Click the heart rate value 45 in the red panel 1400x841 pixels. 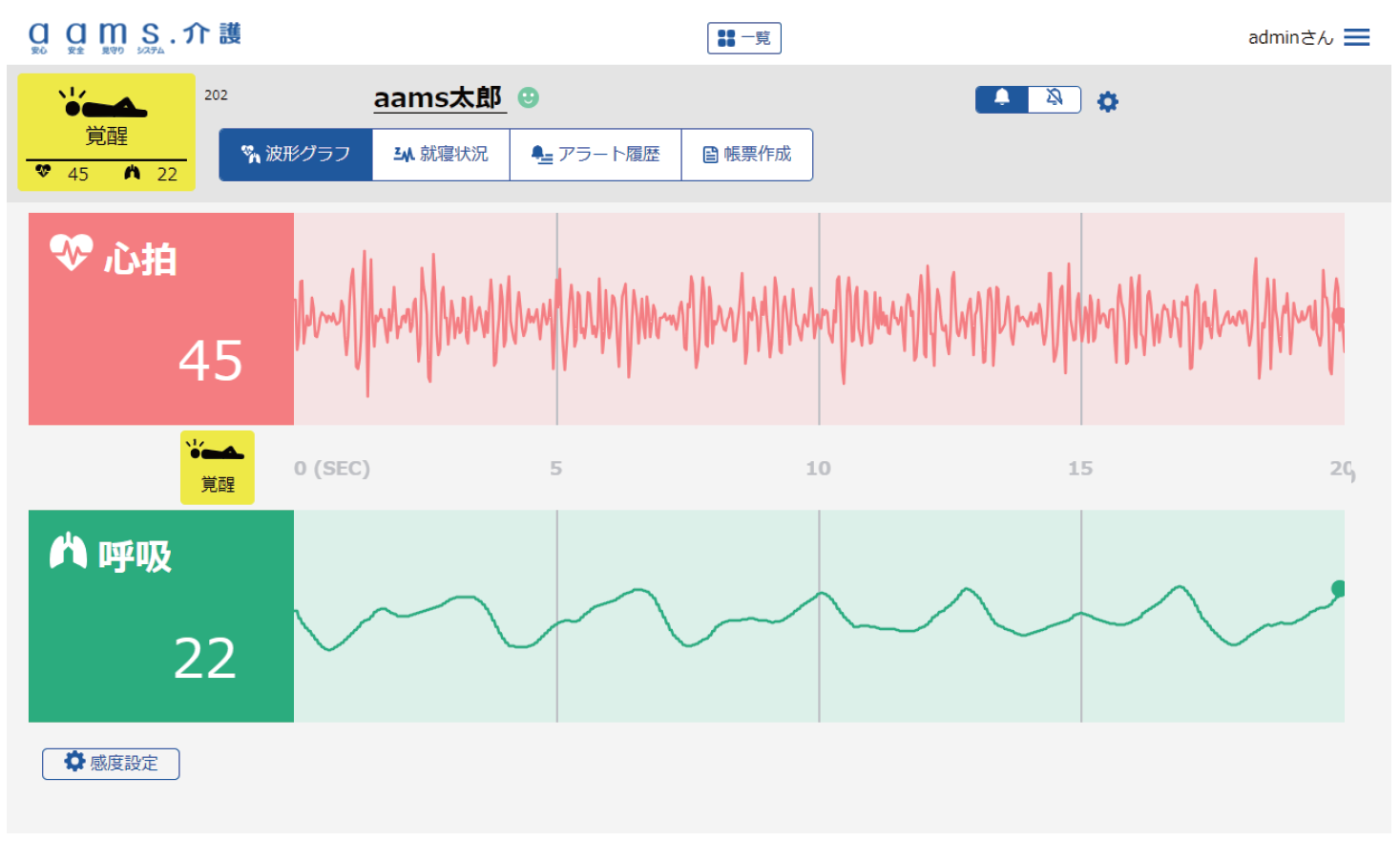coord(211,361)
